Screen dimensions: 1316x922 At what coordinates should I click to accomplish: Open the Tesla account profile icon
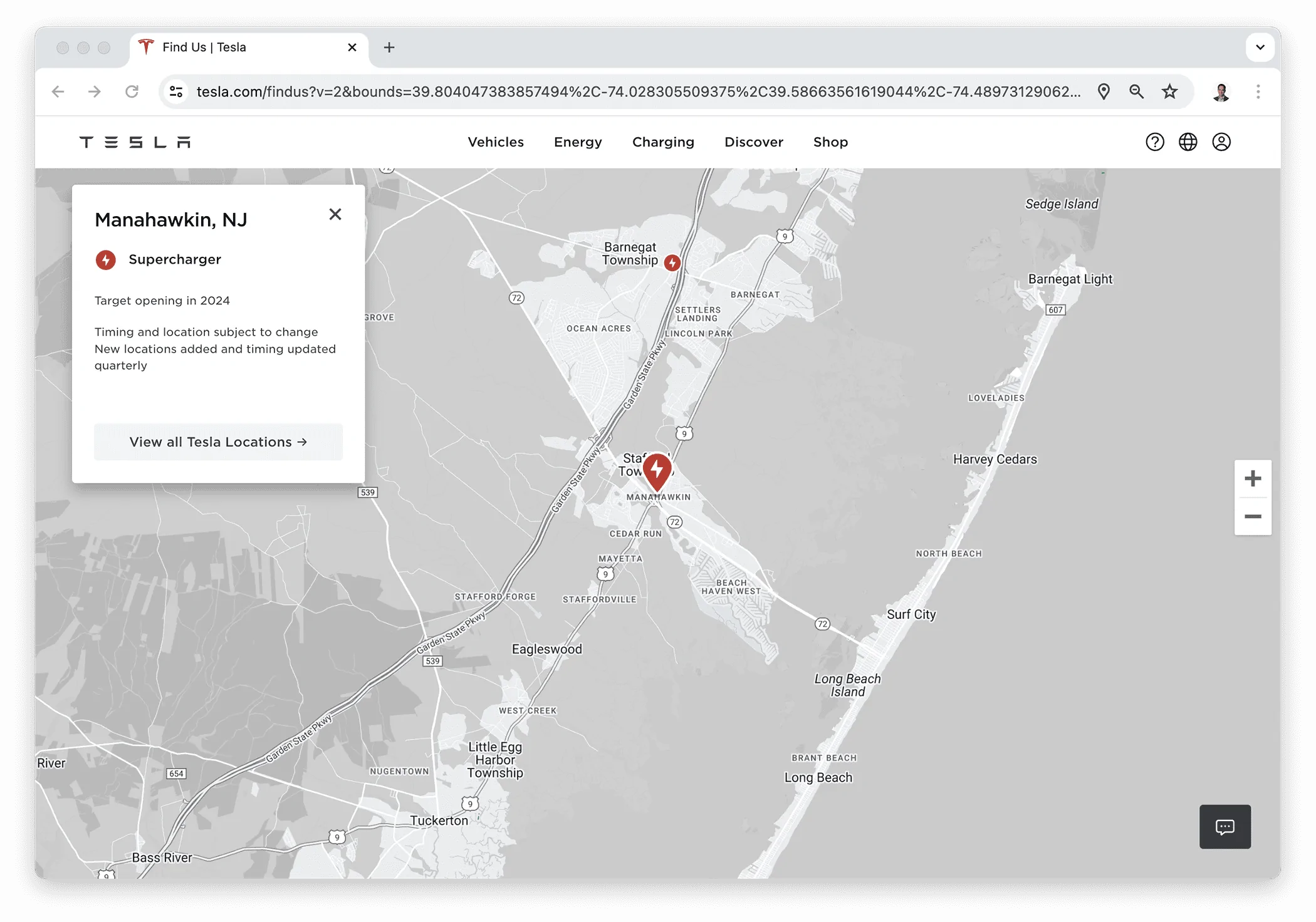coord(1221,142)
